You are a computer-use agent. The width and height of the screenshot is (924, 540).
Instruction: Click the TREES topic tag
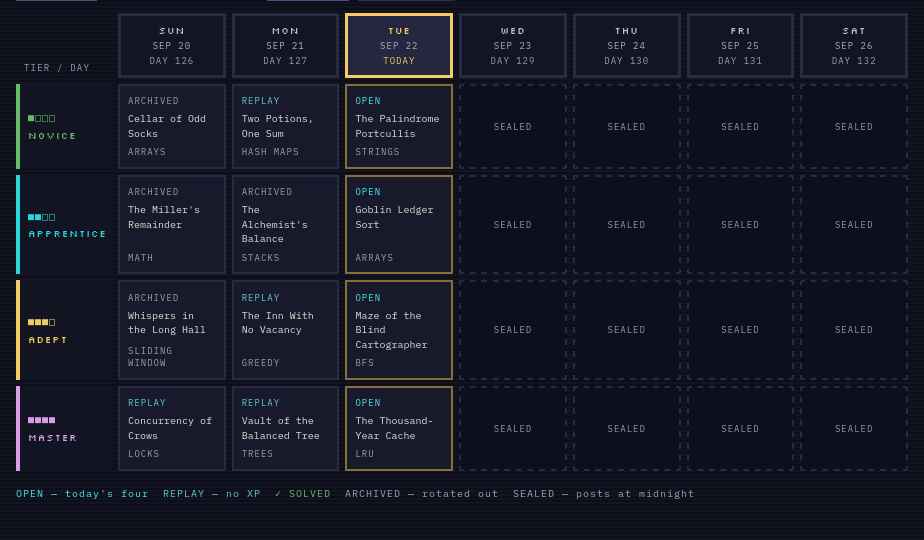click(257, 453)
